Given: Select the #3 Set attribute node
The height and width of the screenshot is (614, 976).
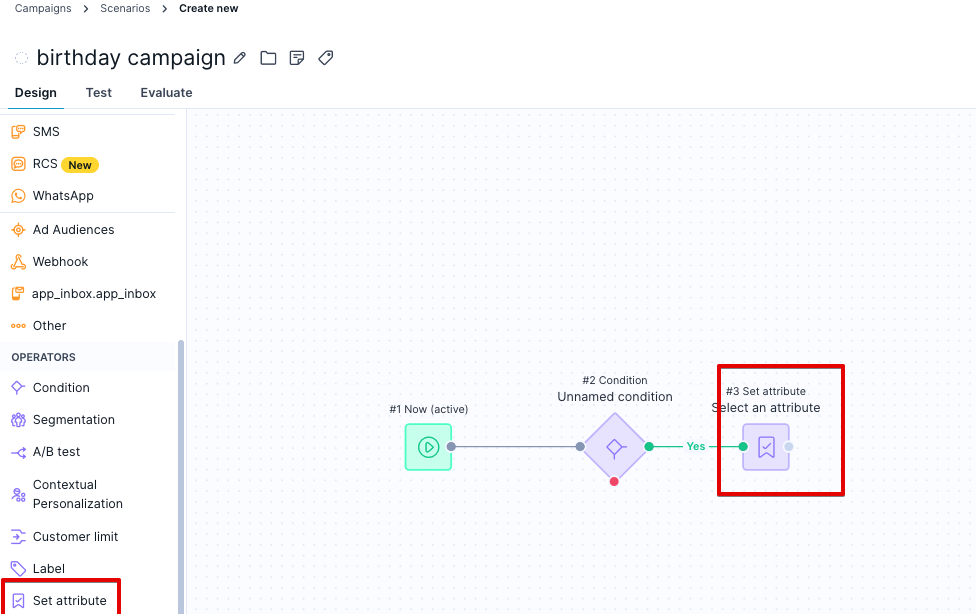Looking at the screenshot, I should [x=766, y=446].
